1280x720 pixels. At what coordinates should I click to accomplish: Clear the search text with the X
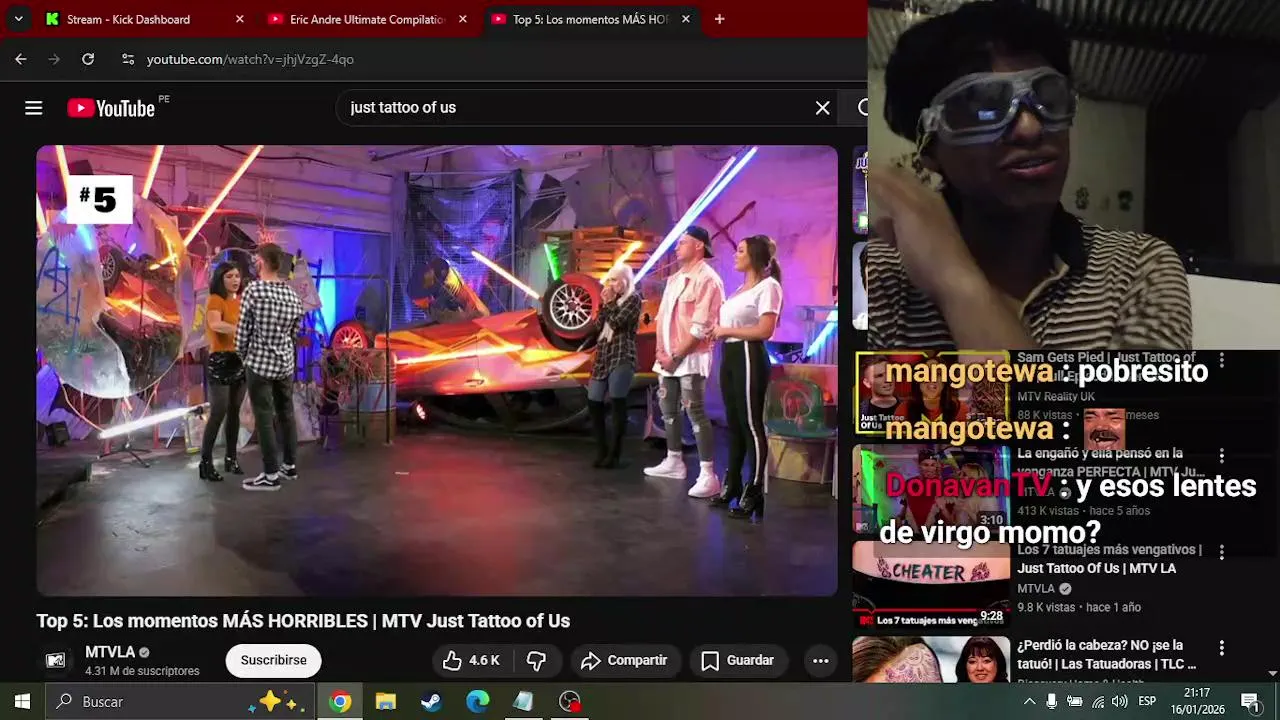click(x=822, y=108)
